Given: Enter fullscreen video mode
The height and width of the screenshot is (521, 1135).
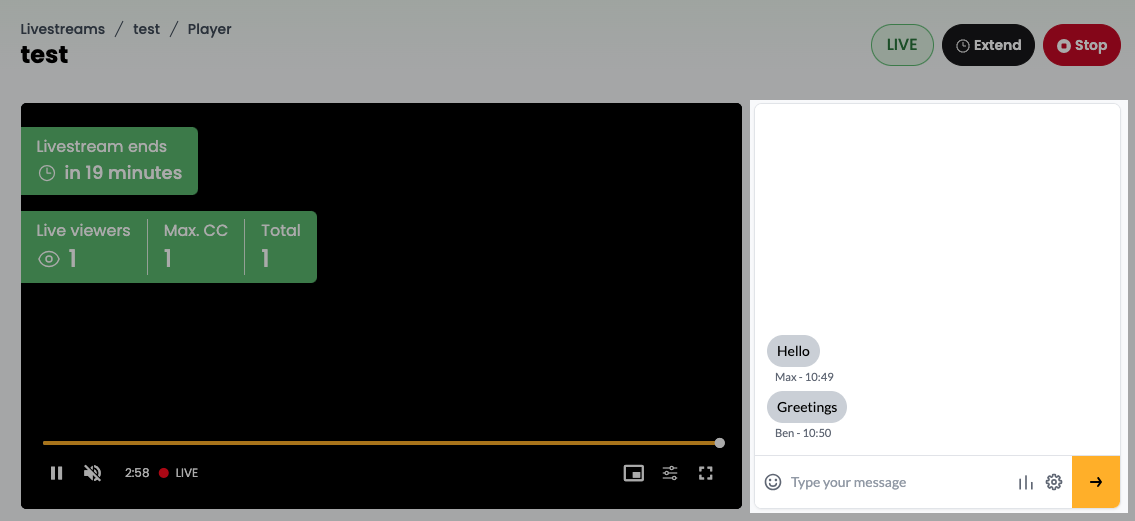Looking at the screenshot, I should click(706, 473).
